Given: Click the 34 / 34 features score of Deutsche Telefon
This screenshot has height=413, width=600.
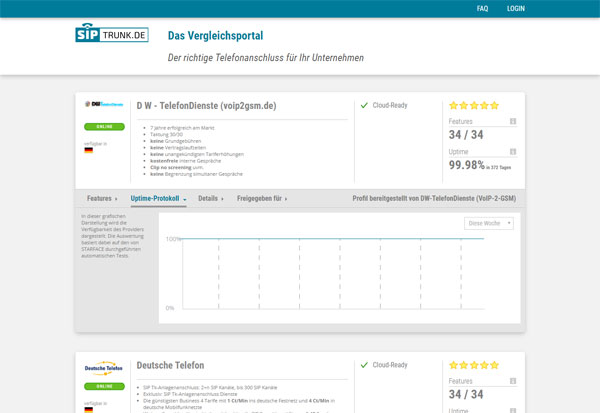Looking at the screenshot, I should click(466, 394).
